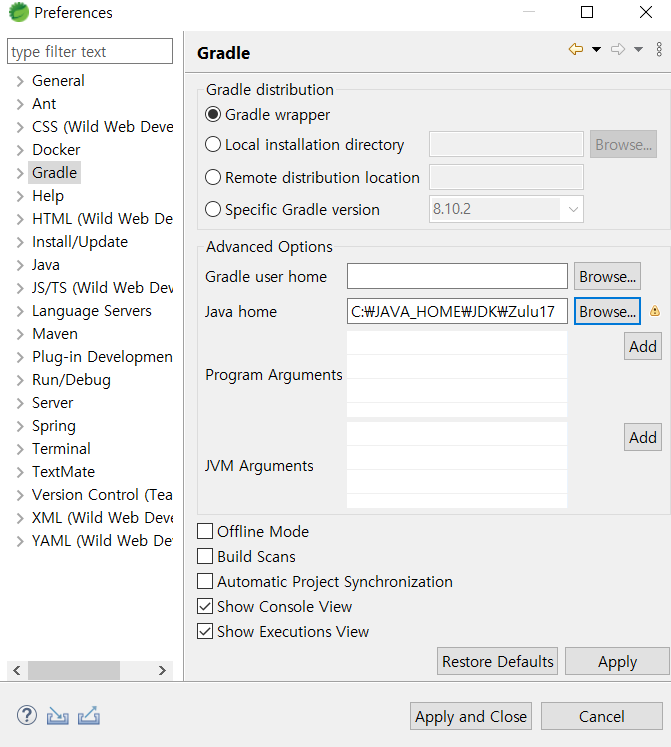Screen dimensions: 671x747
Task: Click the Gradle user home text field
Action: pyautogui.click(x=458, y=276)
